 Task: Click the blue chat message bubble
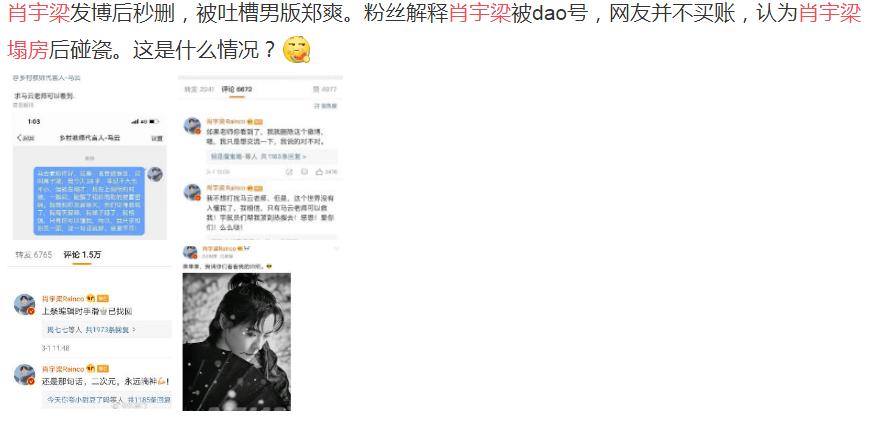tap(89, 201)
